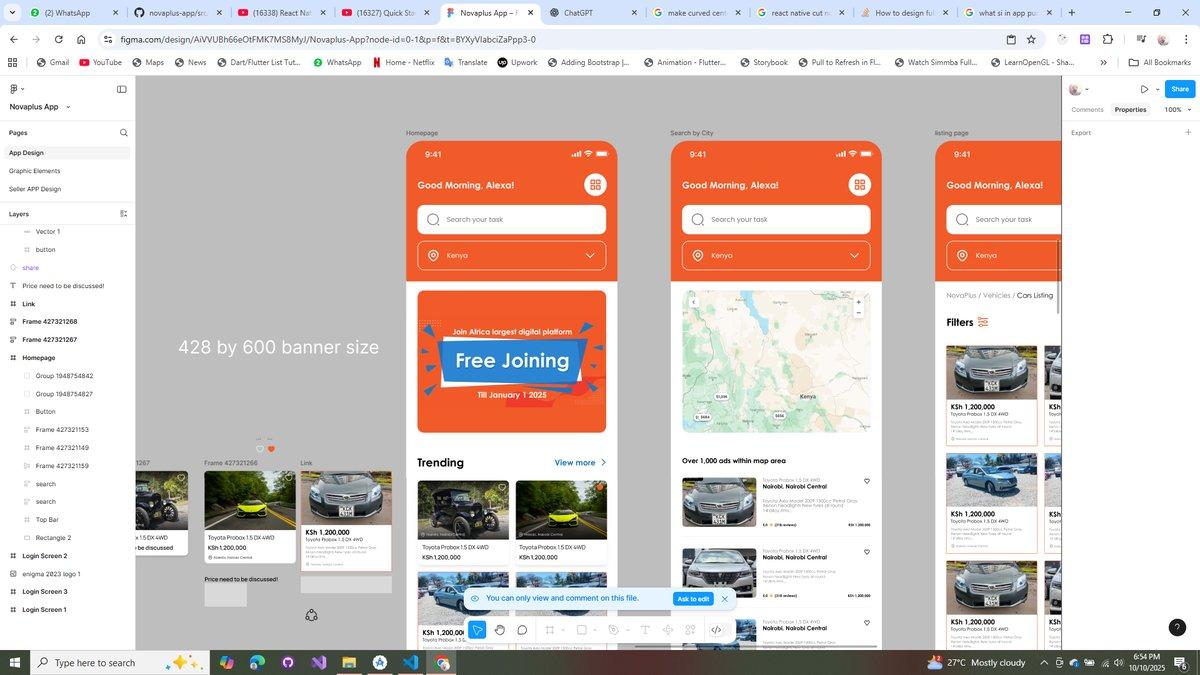Viewport: 1200px width, 675px height.
Task: Click the Filters slider icon on listing page
Action: click(983, 322)
